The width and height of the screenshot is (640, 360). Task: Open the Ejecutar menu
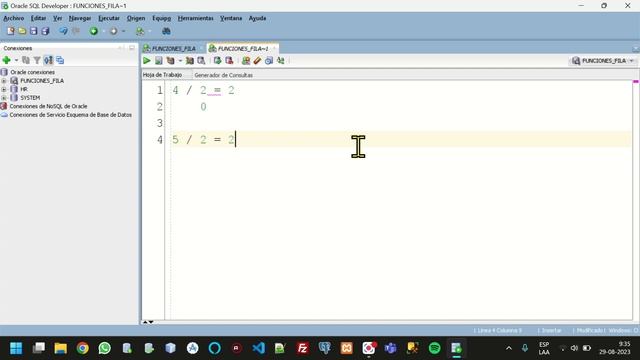pos(109,18)
